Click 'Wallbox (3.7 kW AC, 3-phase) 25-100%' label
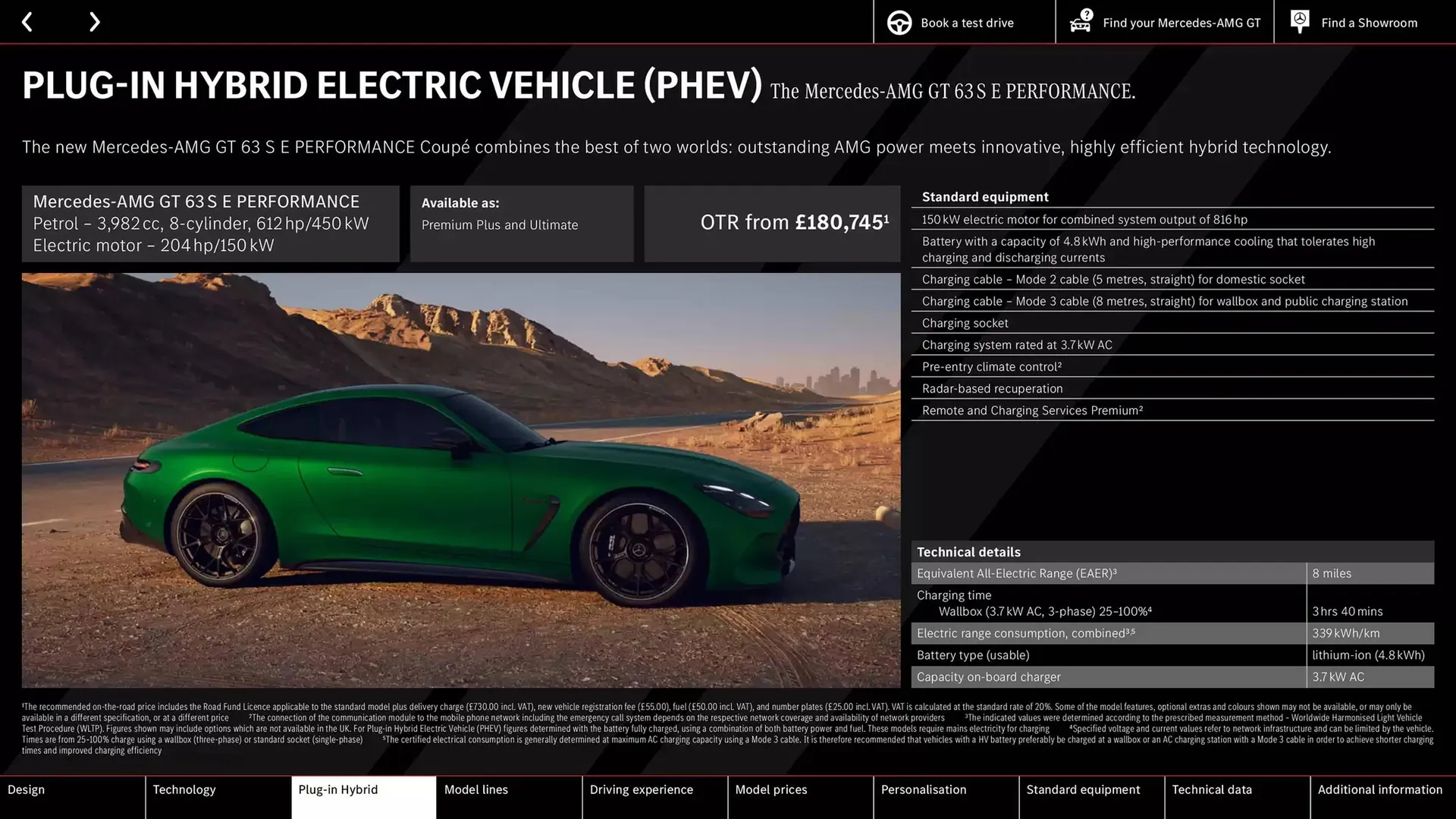Image resolution: width=1456 pixels, height=819 pixels. coord(1045,611)
